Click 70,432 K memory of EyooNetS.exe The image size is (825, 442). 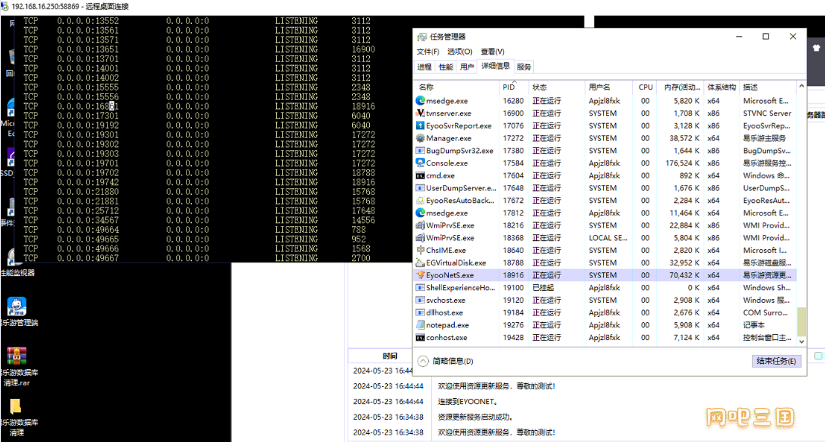685,275
